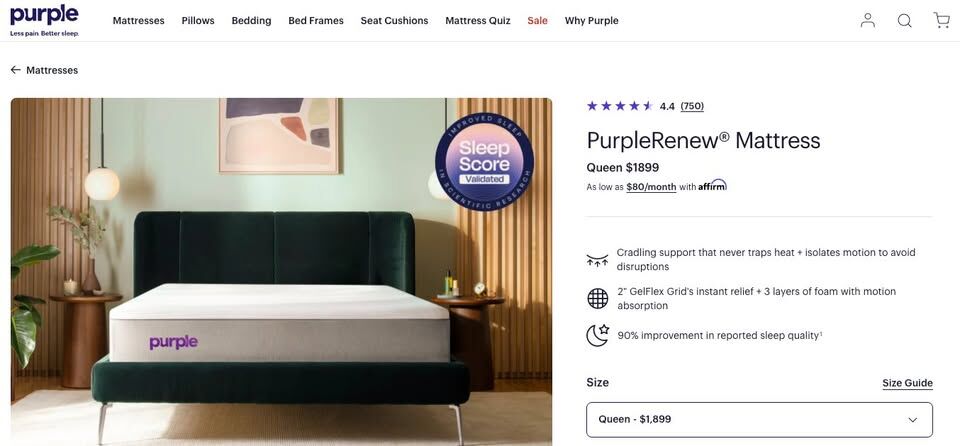Open the shopping cart icon
Viewport: 960px width, 446px height.
point(942,20)
